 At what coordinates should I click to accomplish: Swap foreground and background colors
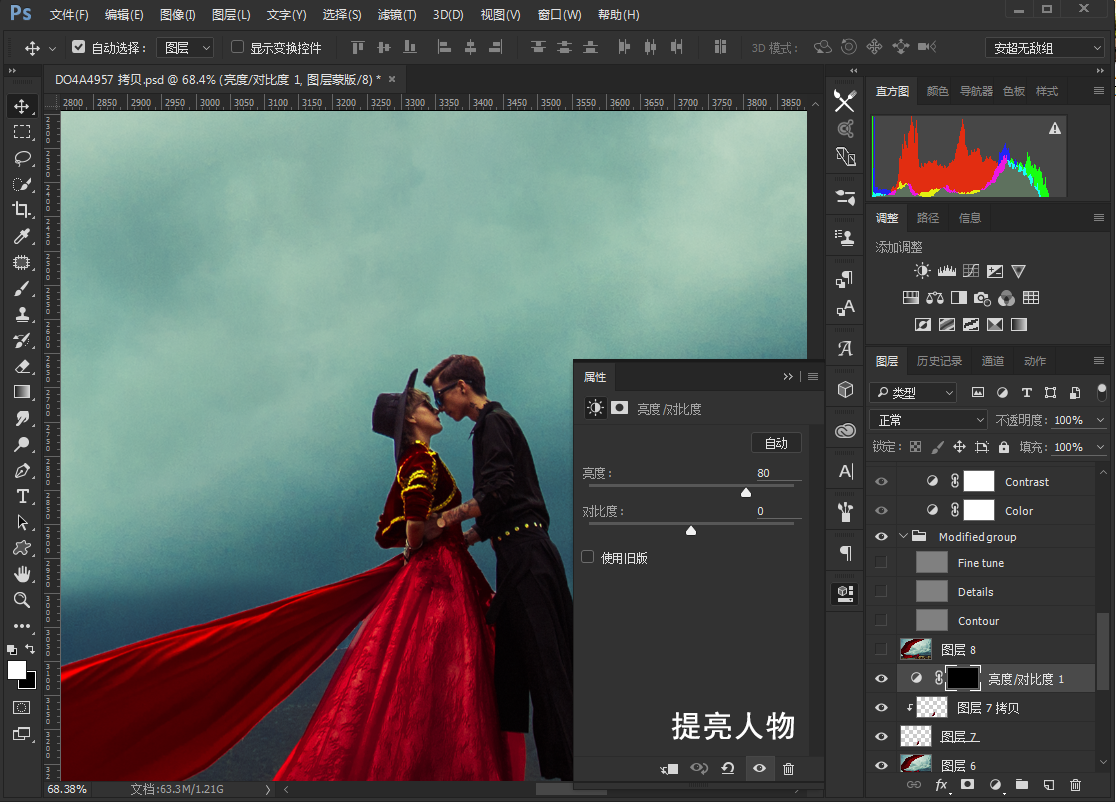pyautogui.click(x=30, y=649)
